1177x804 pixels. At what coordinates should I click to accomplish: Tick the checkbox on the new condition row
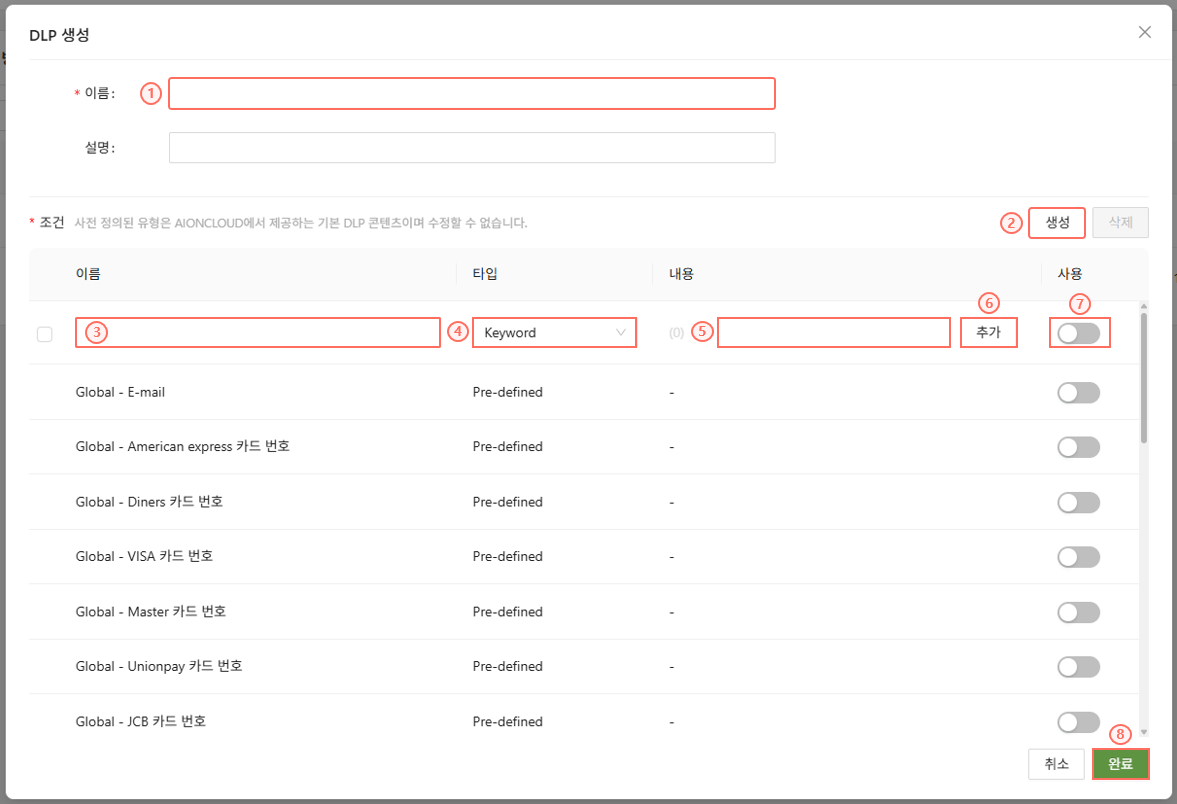tap(45, 334)
